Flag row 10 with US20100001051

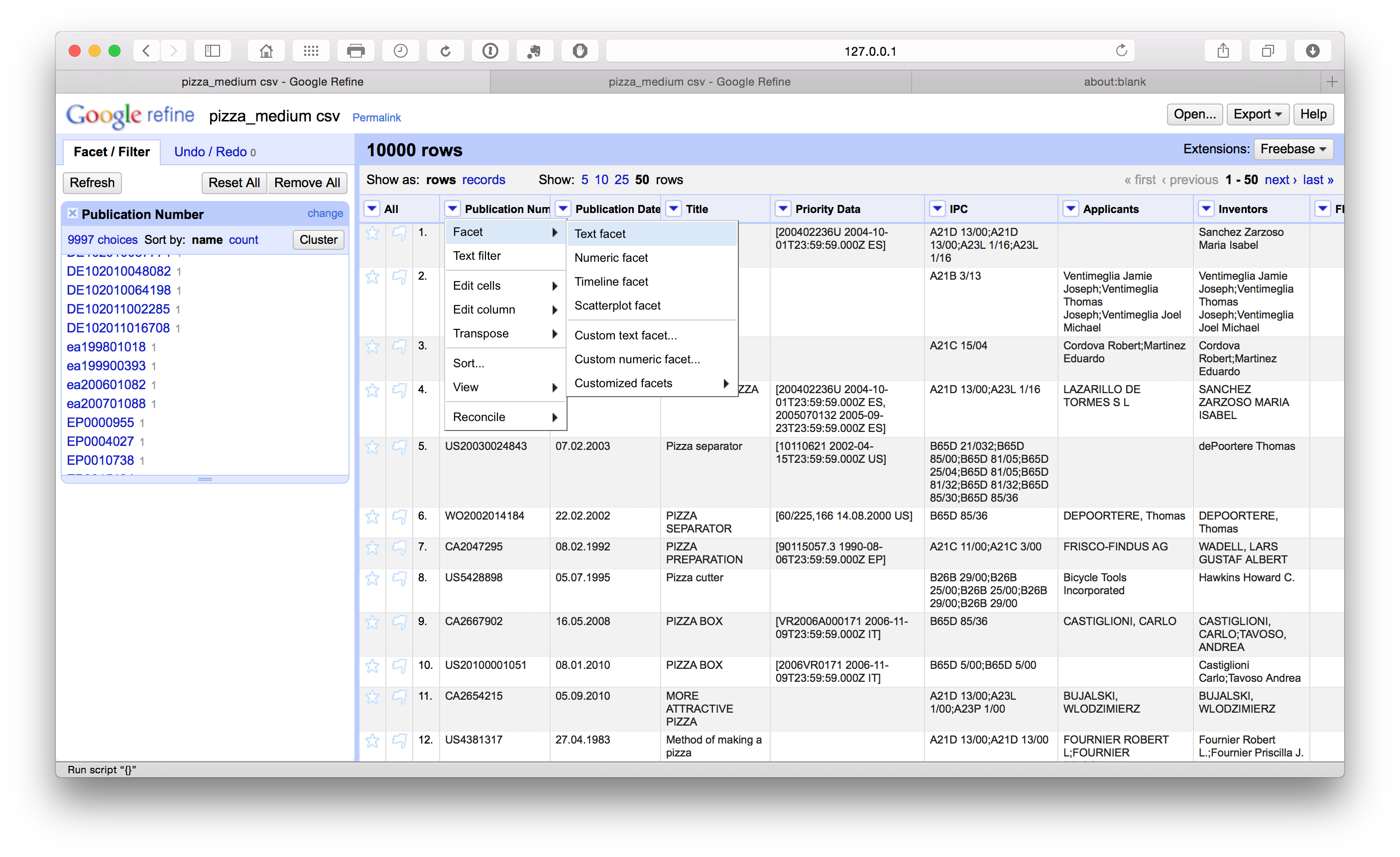(x=399, y=665)
